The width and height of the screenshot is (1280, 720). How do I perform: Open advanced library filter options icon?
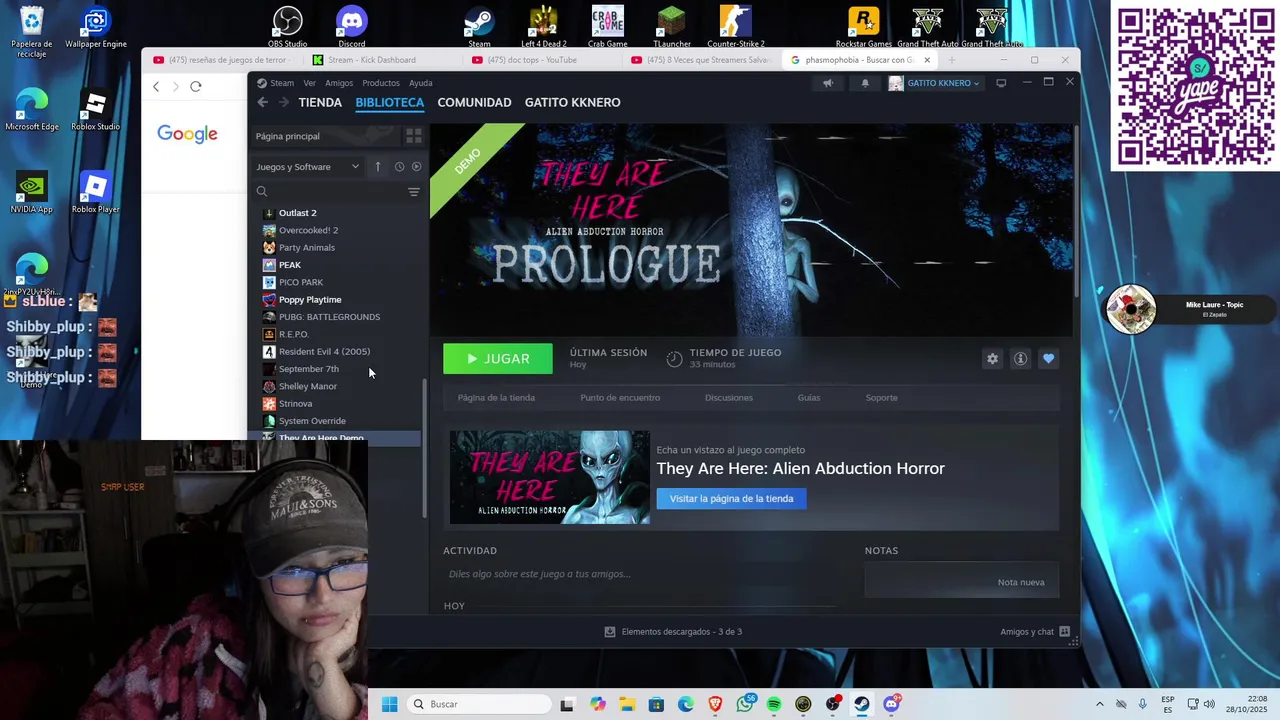(414, 192)
